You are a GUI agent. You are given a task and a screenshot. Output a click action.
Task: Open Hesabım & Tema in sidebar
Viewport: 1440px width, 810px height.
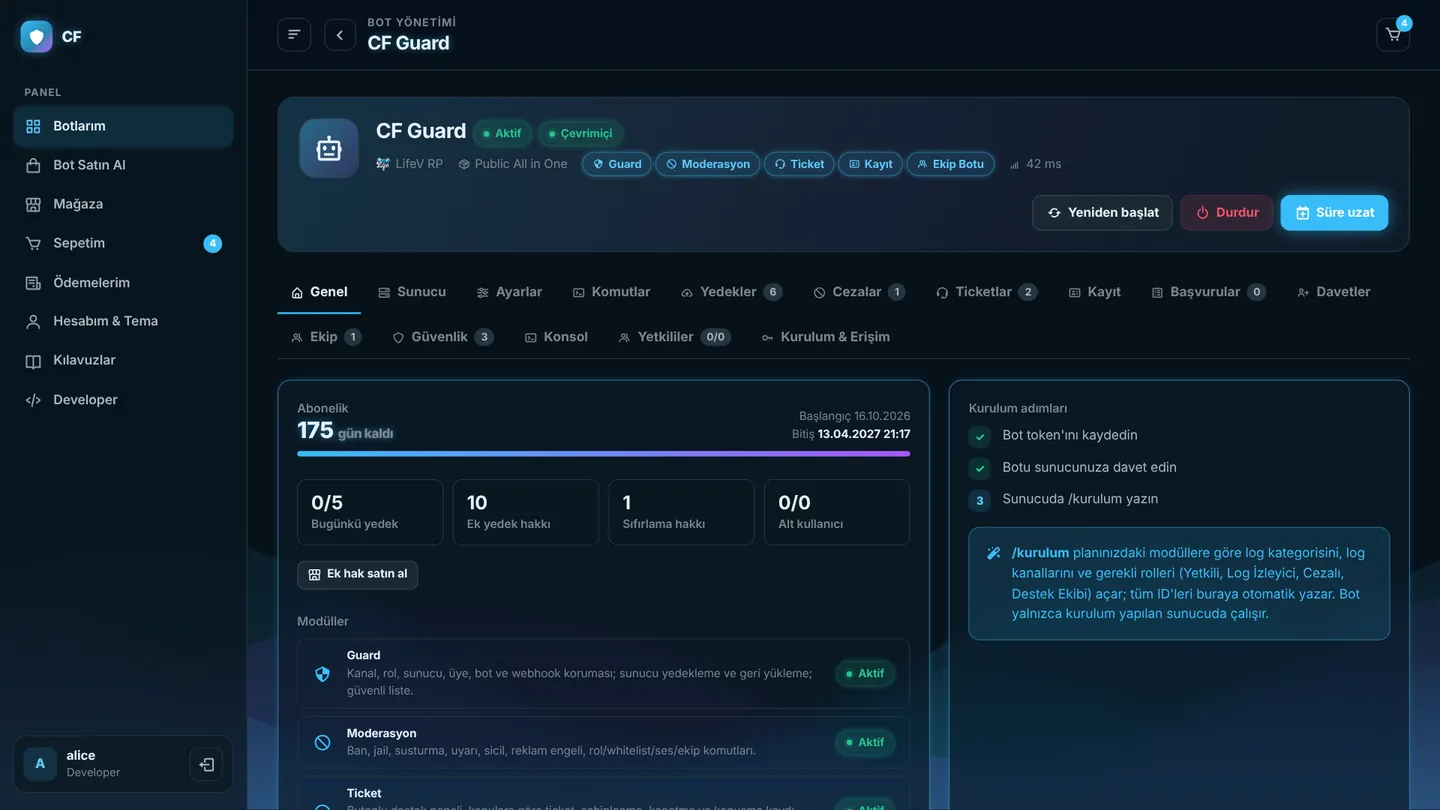pos(123,321)
